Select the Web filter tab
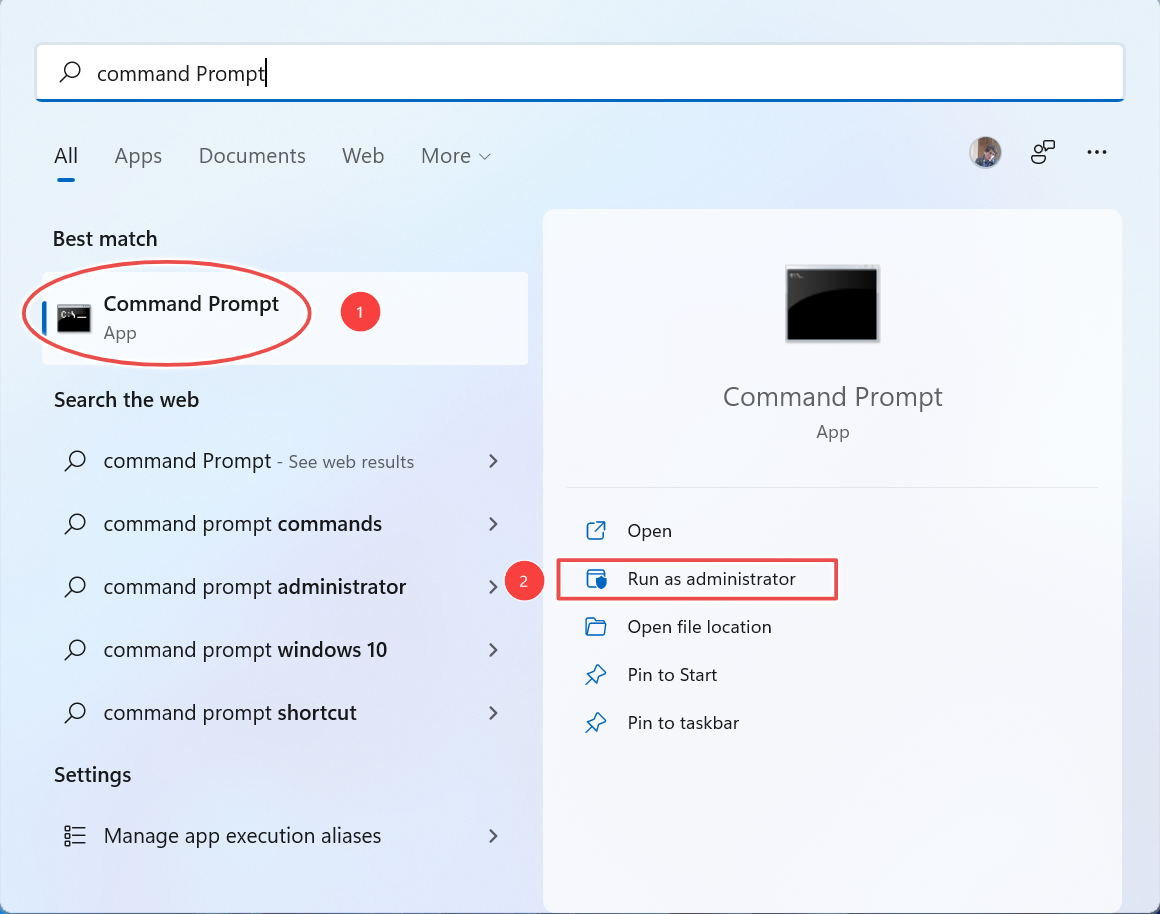The height and width of the screenshot is (914, 1160). (363, 156)
